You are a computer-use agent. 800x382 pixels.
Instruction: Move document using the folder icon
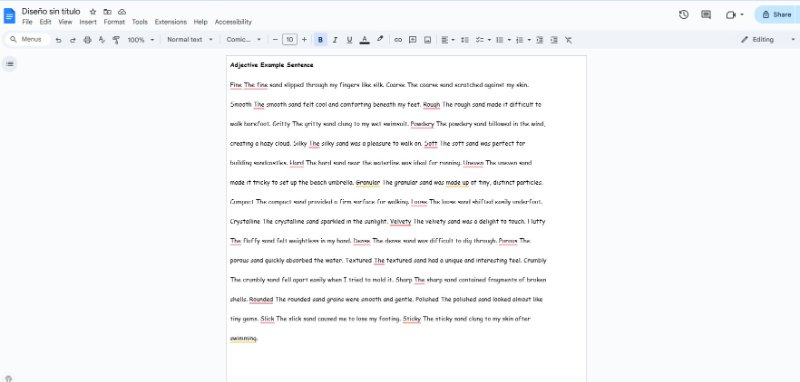[x=107, y=12]
